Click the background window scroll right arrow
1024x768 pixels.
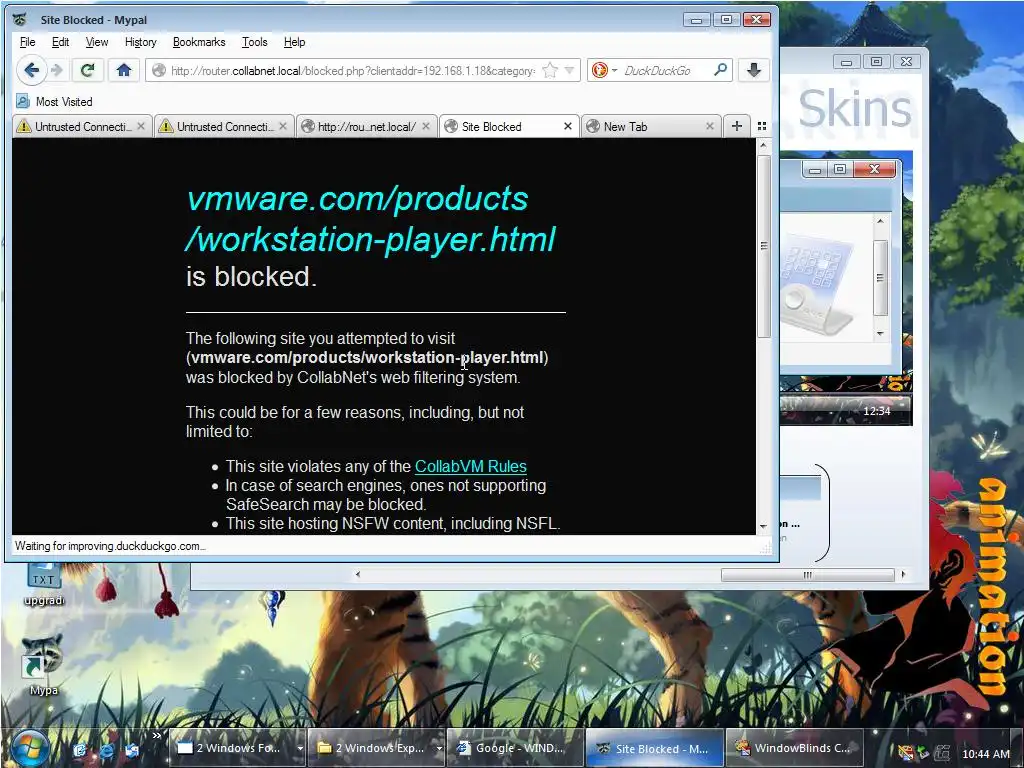click(903, 575)
